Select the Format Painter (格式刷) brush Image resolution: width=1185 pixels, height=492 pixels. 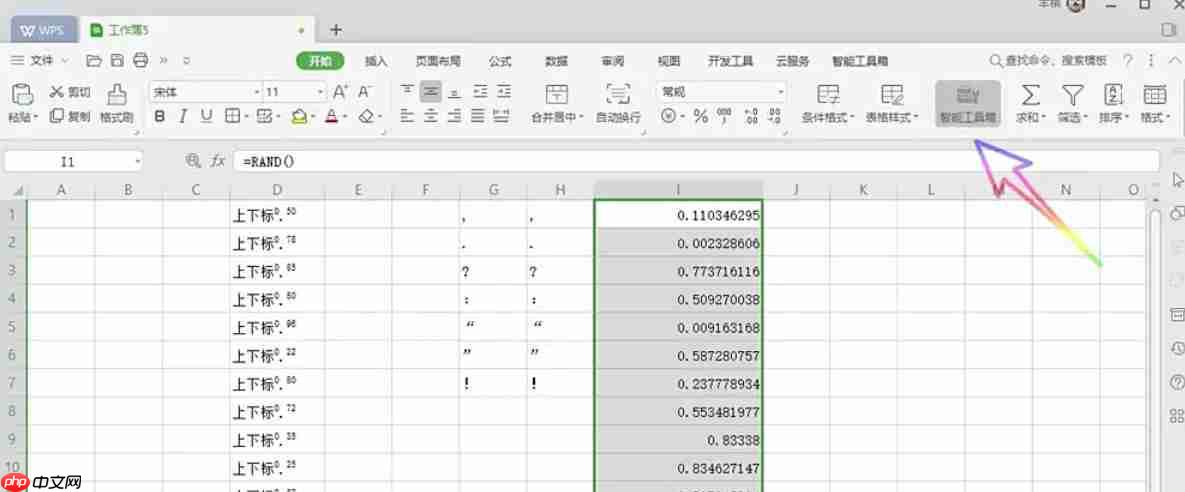[116, 104]
